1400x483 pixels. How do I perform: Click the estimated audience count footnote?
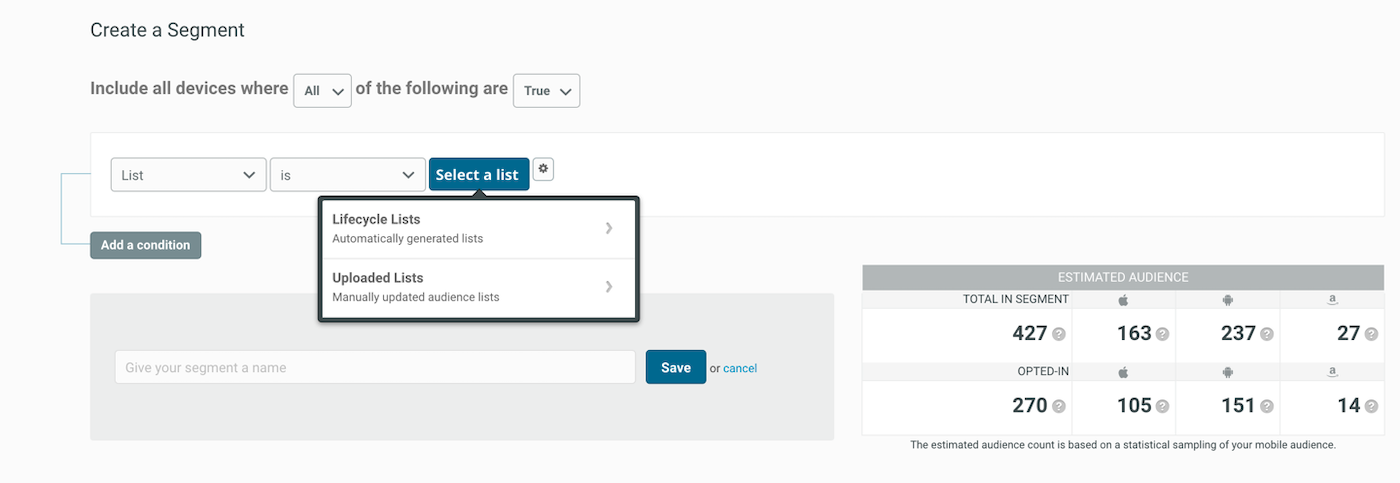click(1123, 445)
